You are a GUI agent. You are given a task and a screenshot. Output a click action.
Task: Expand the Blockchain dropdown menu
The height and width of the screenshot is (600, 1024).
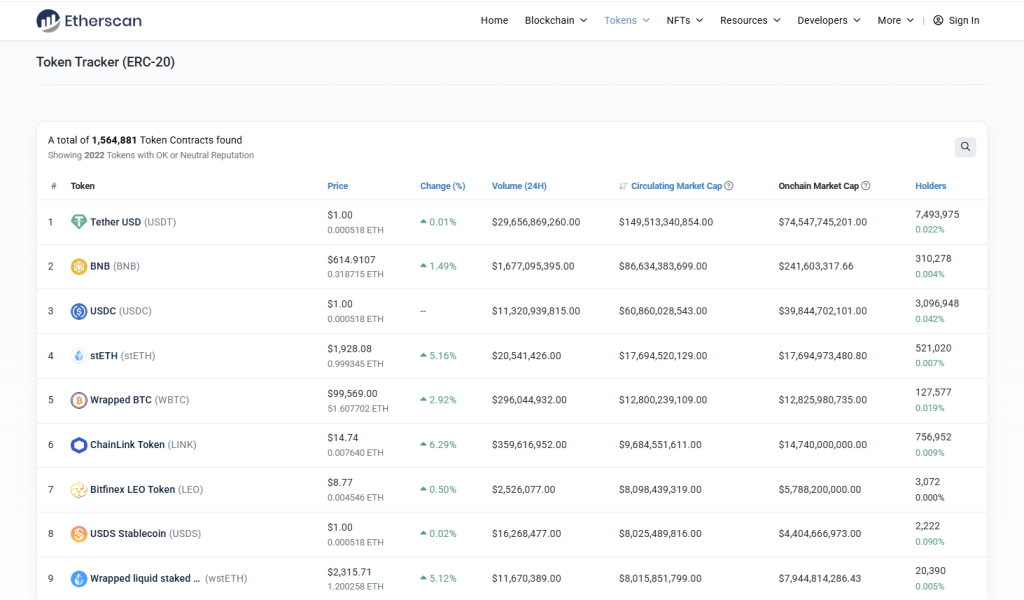[556, 20]
